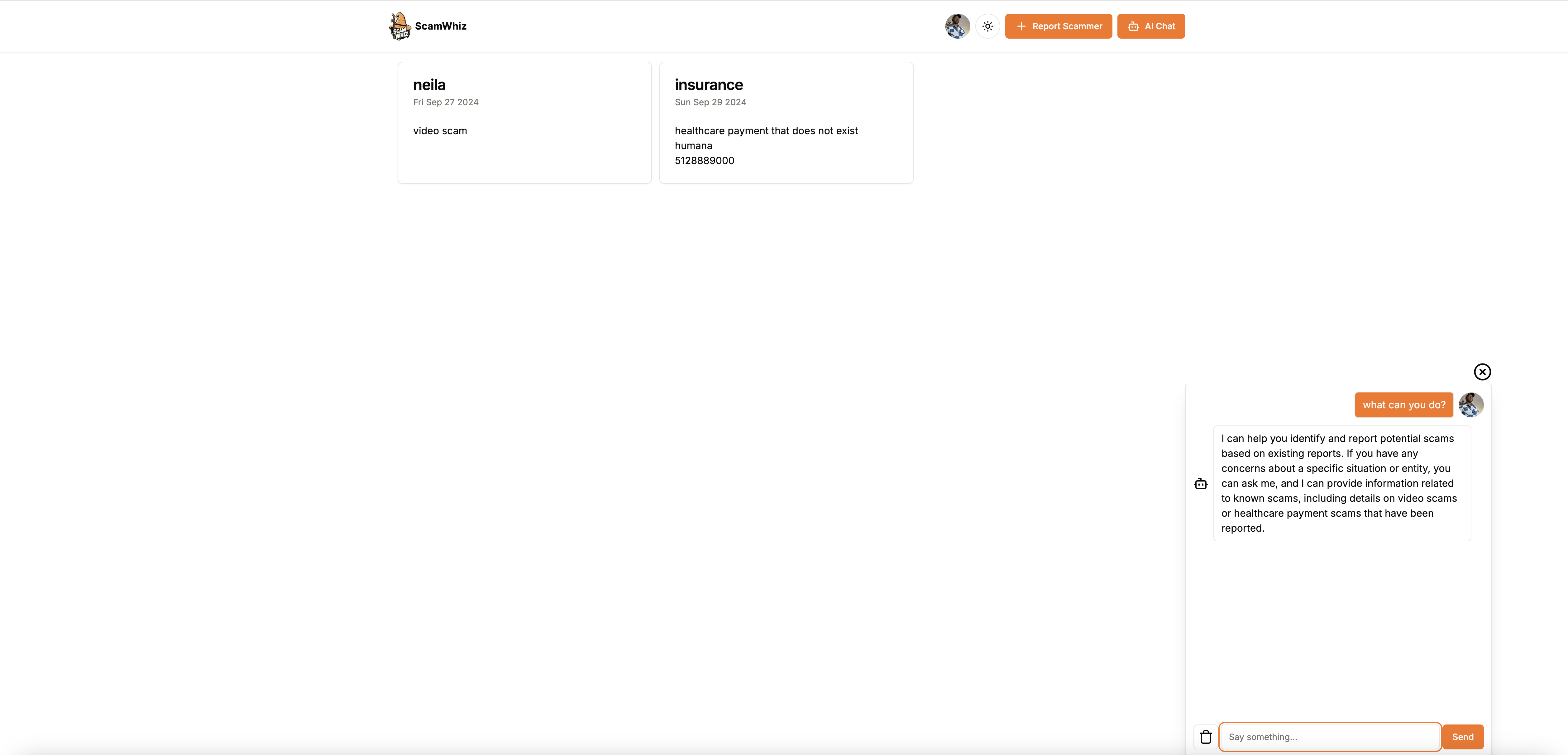Clear chat history with trash icon
The width and height of the screenshot is (1568, 755).
point(1205,737)
